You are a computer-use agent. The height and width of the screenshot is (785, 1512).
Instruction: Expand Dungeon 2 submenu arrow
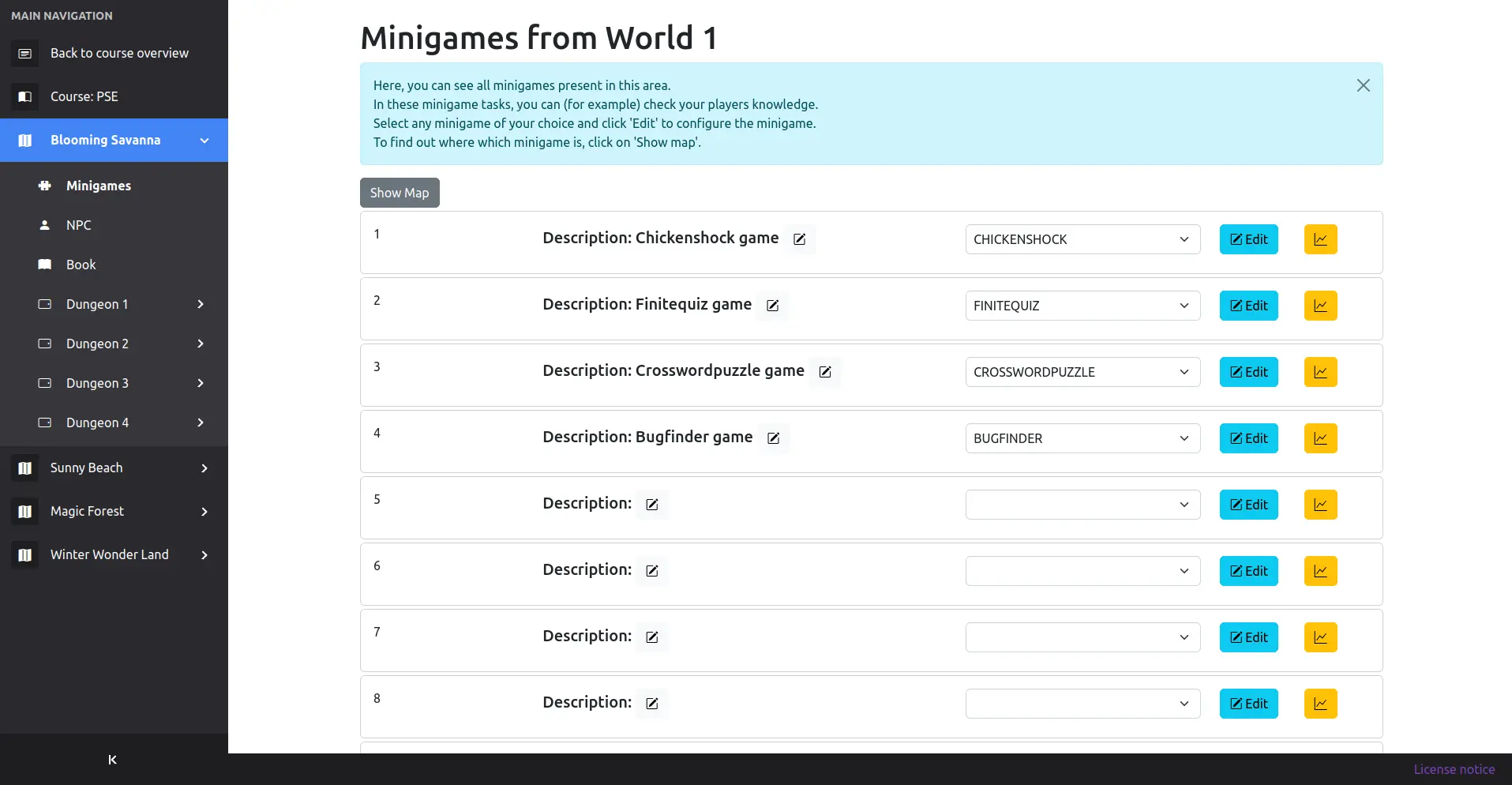(x=201, y=344)
